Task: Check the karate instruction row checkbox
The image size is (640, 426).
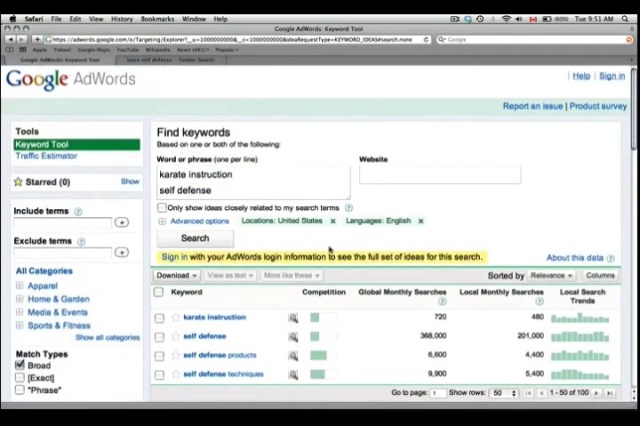Action: click(x=159, y=318)
